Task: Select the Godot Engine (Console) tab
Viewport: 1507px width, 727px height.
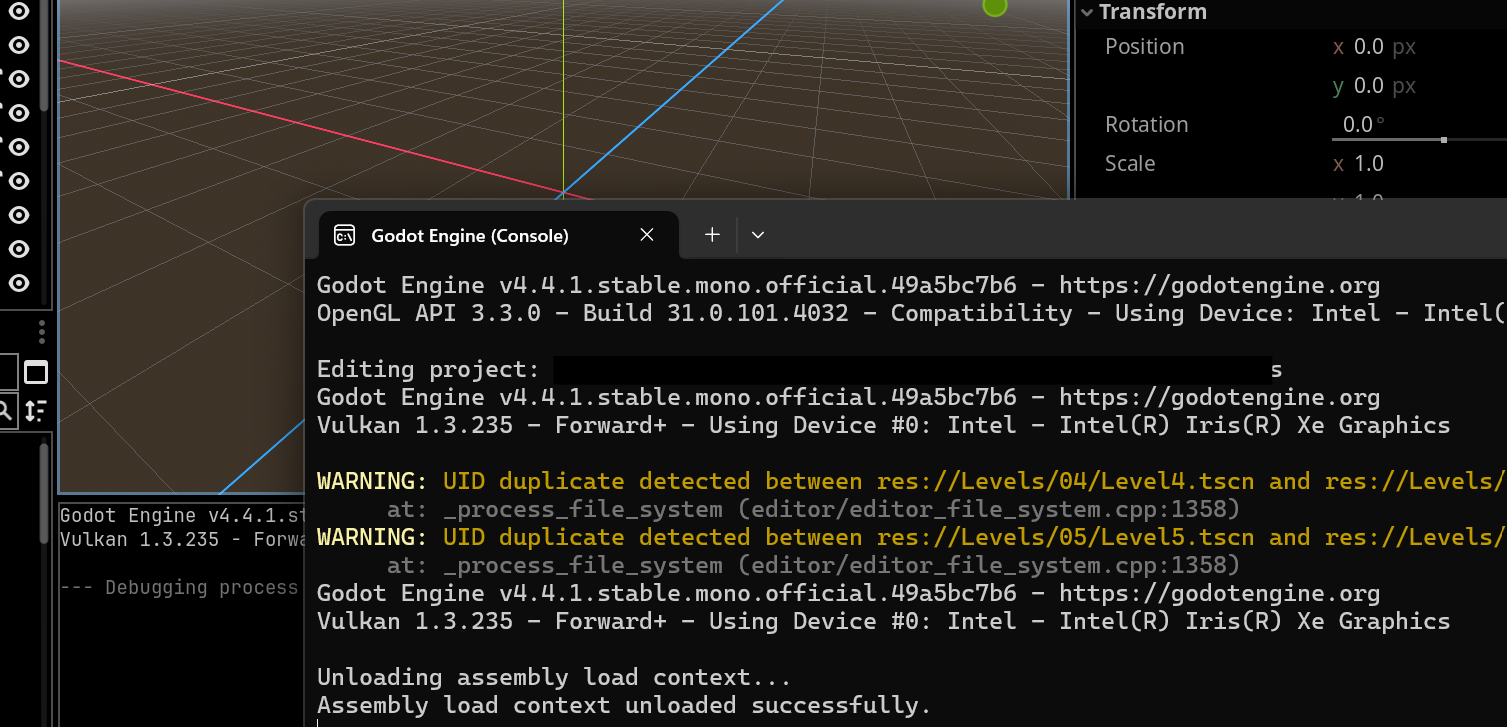Action: [x=499, y=236]
